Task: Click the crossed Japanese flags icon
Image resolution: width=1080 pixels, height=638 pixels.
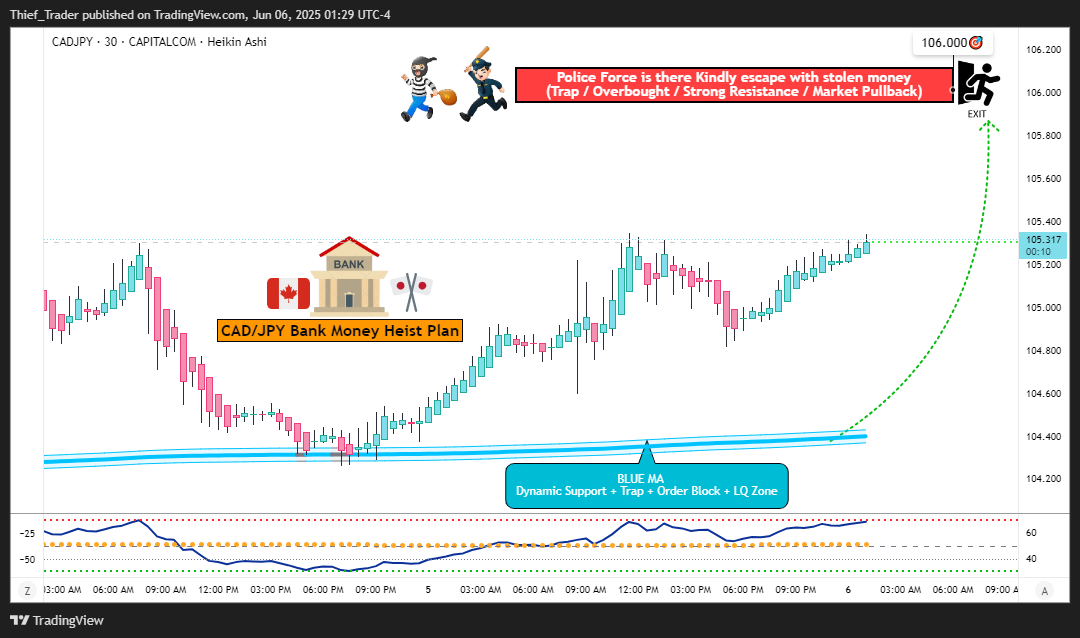Action: pyautogui.click(x=411, y=291)
